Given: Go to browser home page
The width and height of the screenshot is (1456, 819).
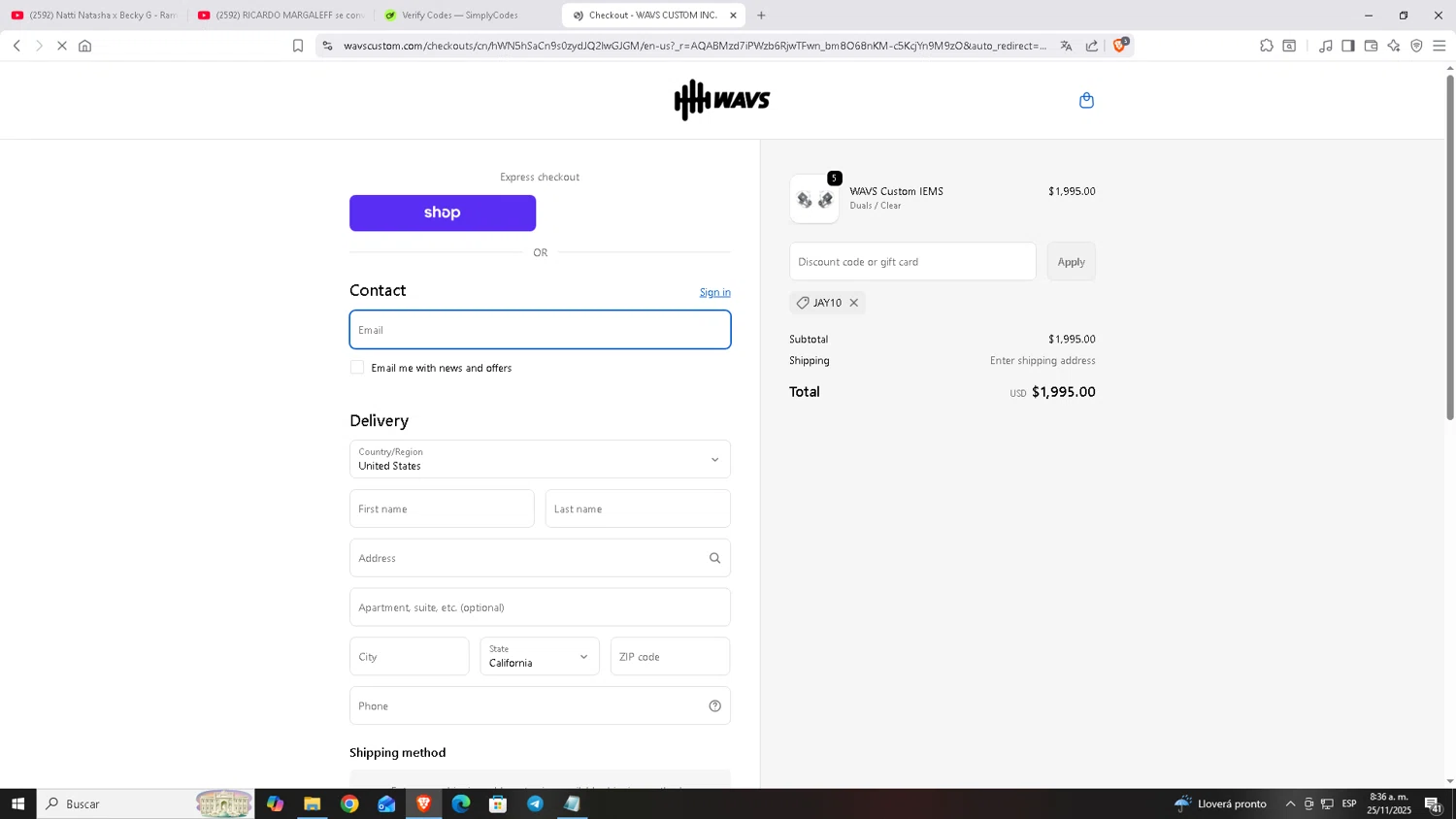Looking at the screenshot, I should tap(85, 46).
